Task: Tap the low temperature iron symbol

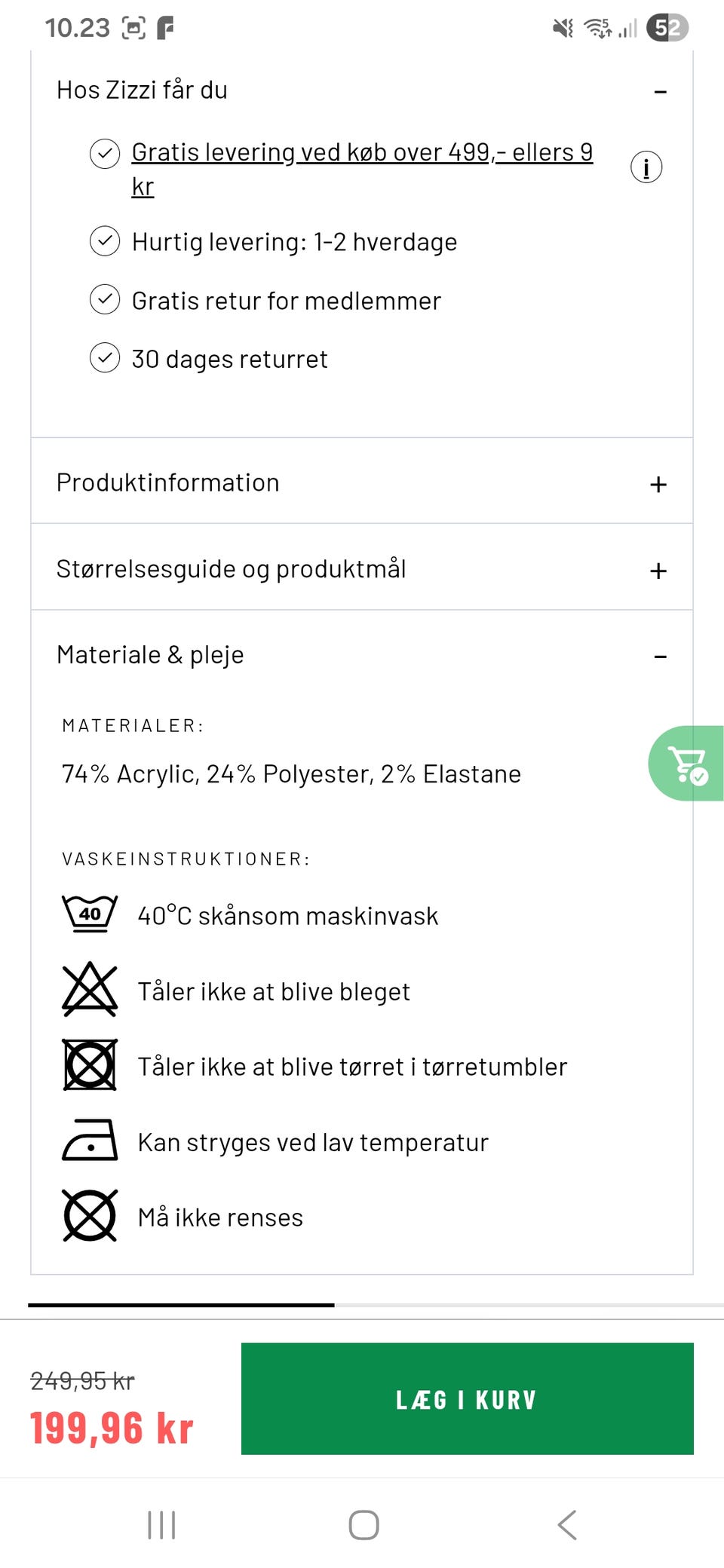Action: coord(90,1140)
